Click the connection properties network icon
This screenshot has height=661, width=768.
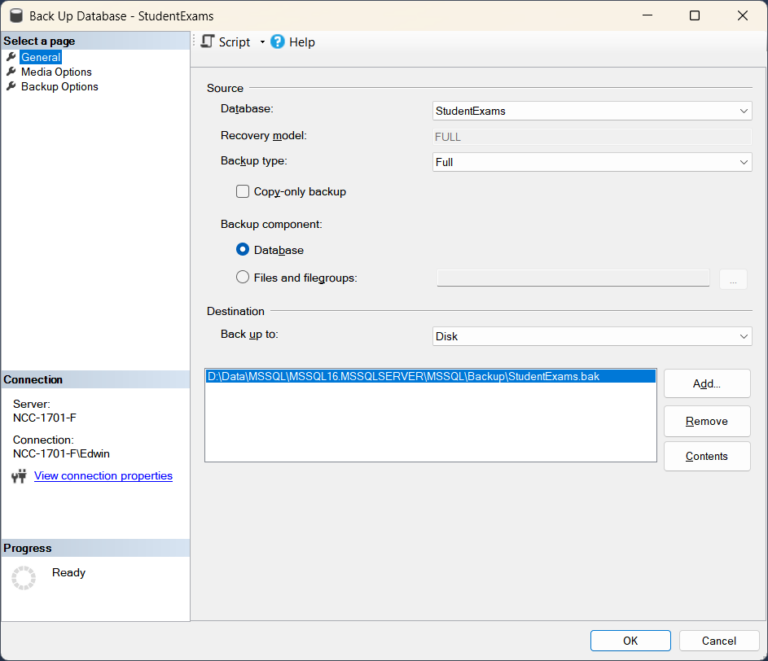(19, 477)
